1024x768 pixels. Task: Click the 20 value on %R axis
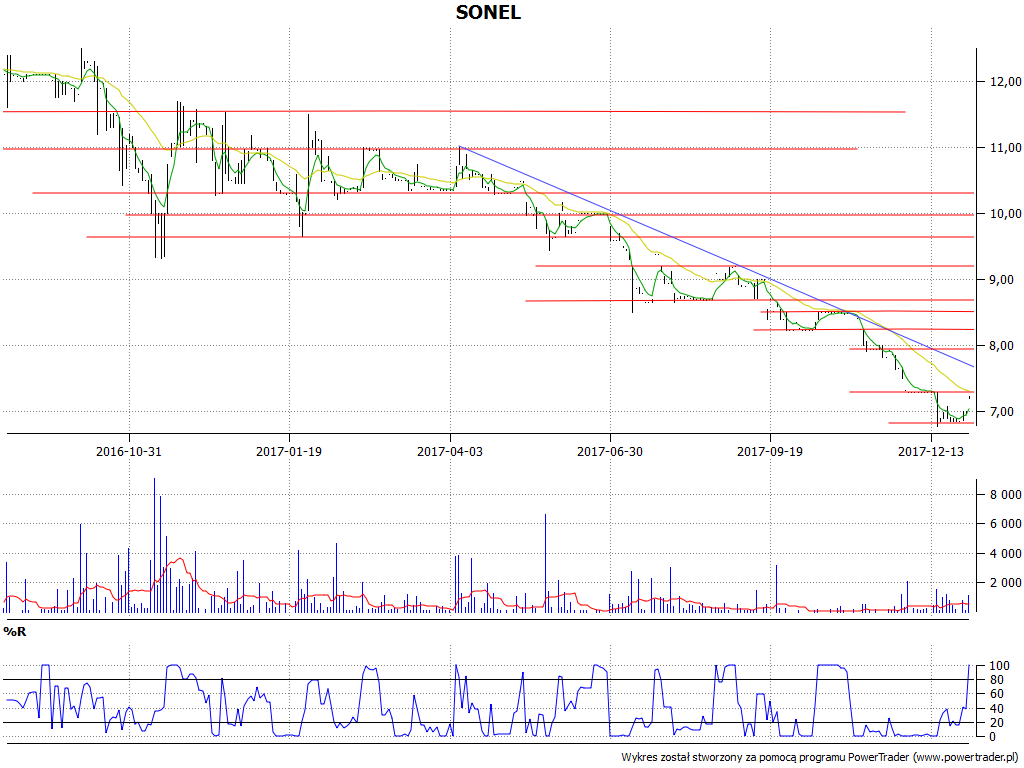coord(997,722)
